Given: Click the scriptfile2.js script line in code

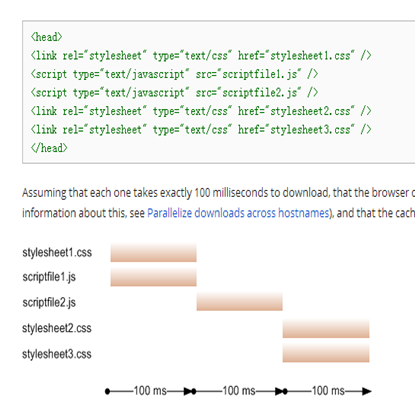Looking at the screenshot, I should coord(174,92).
